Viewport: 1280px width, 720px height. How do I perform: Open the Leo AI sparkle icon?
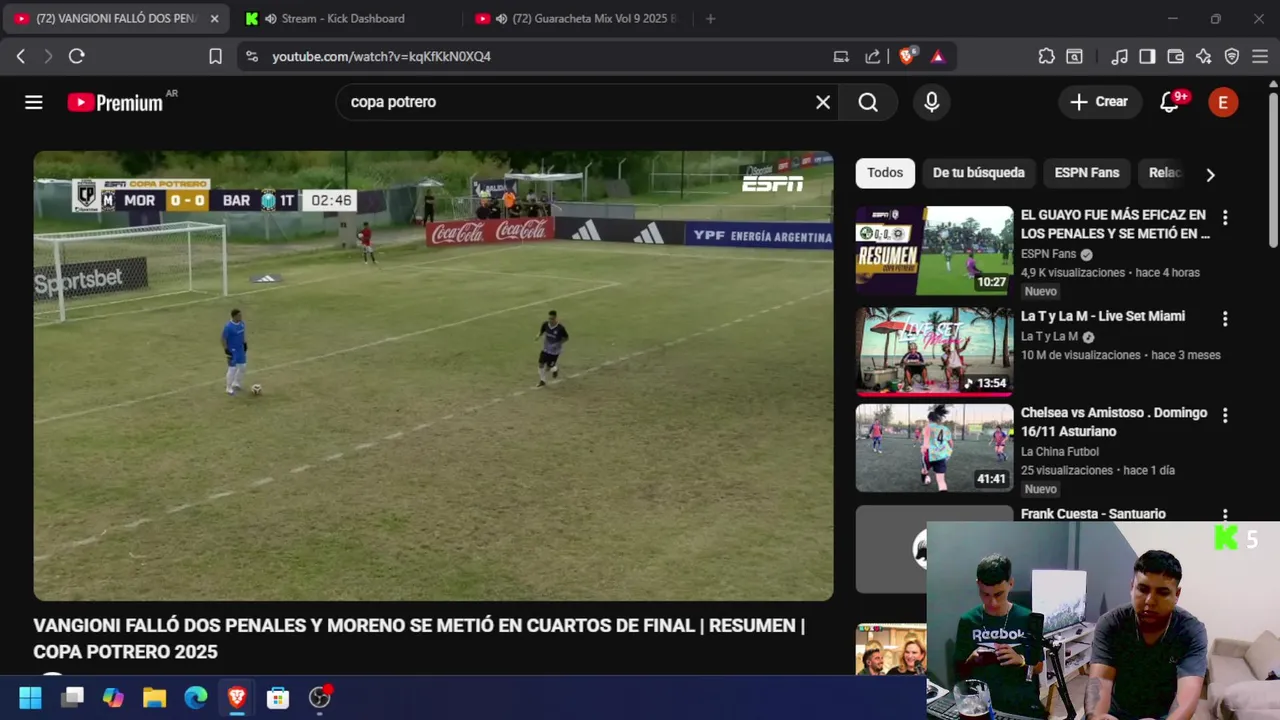[1204, 56]
